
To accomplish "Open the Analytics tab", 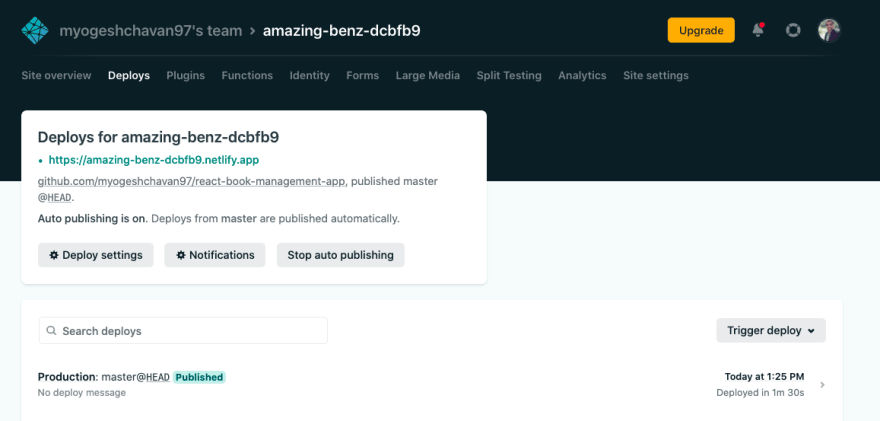I will (x=582, y=75).
